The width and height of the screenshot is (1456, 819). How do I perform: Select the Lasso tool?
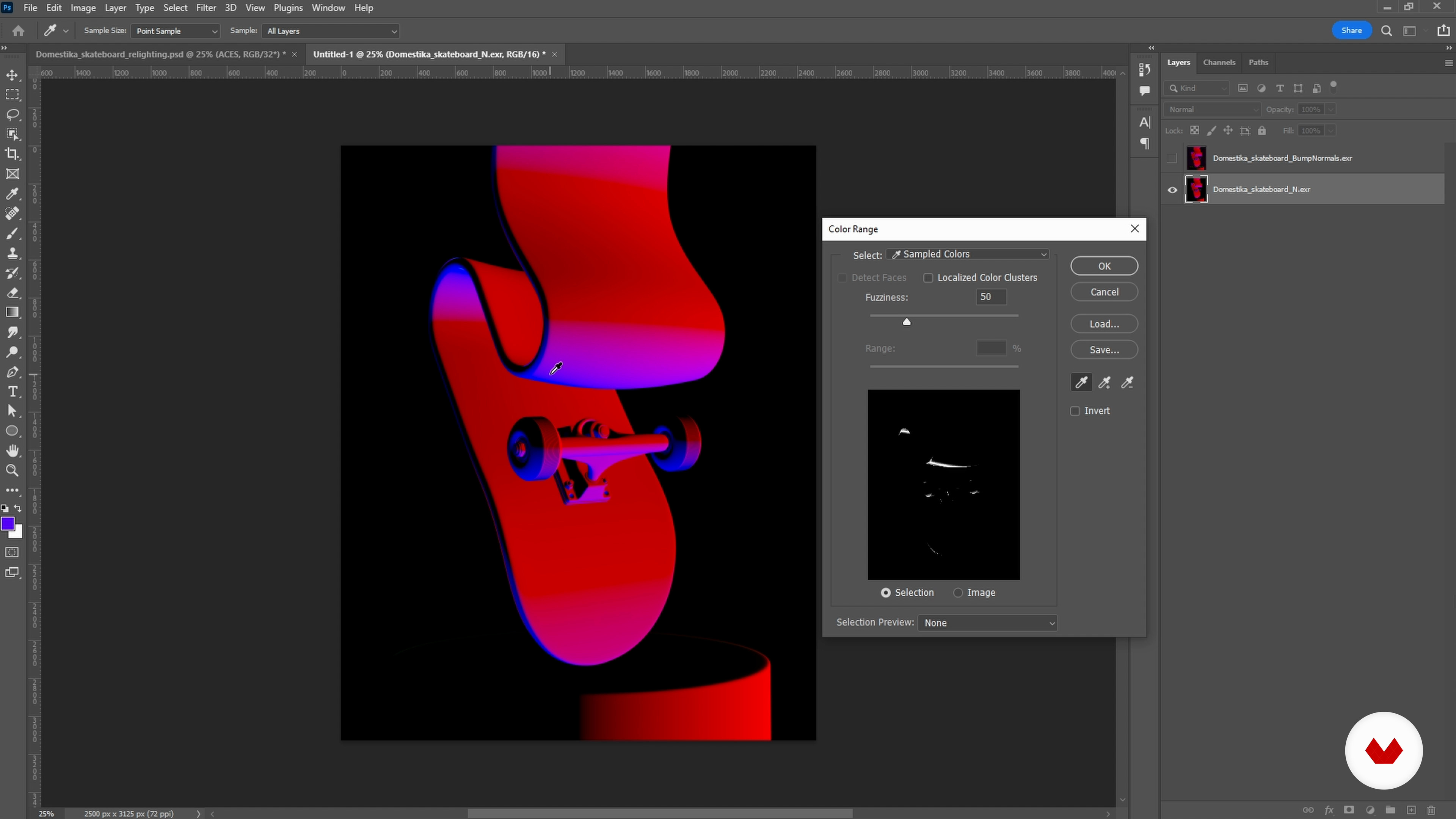pos(13,115)
